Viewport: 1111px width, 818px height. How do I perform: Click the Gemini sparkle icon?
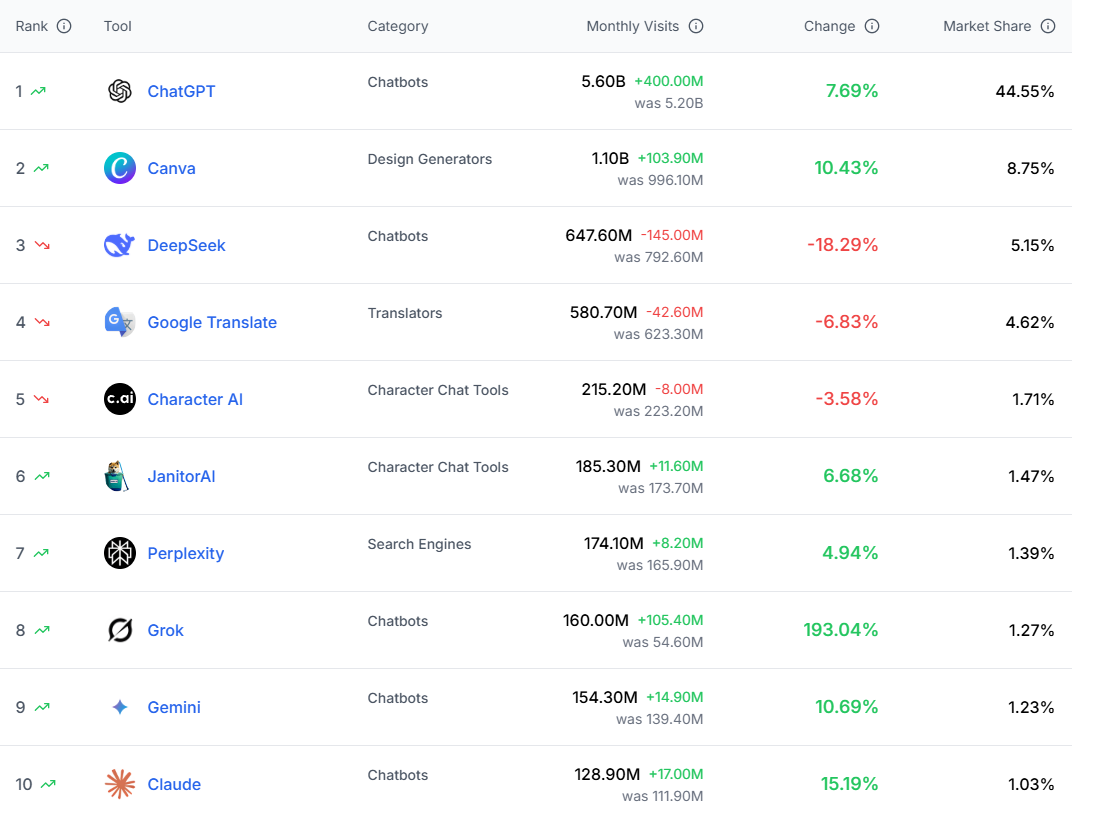(x=120, y=707)
